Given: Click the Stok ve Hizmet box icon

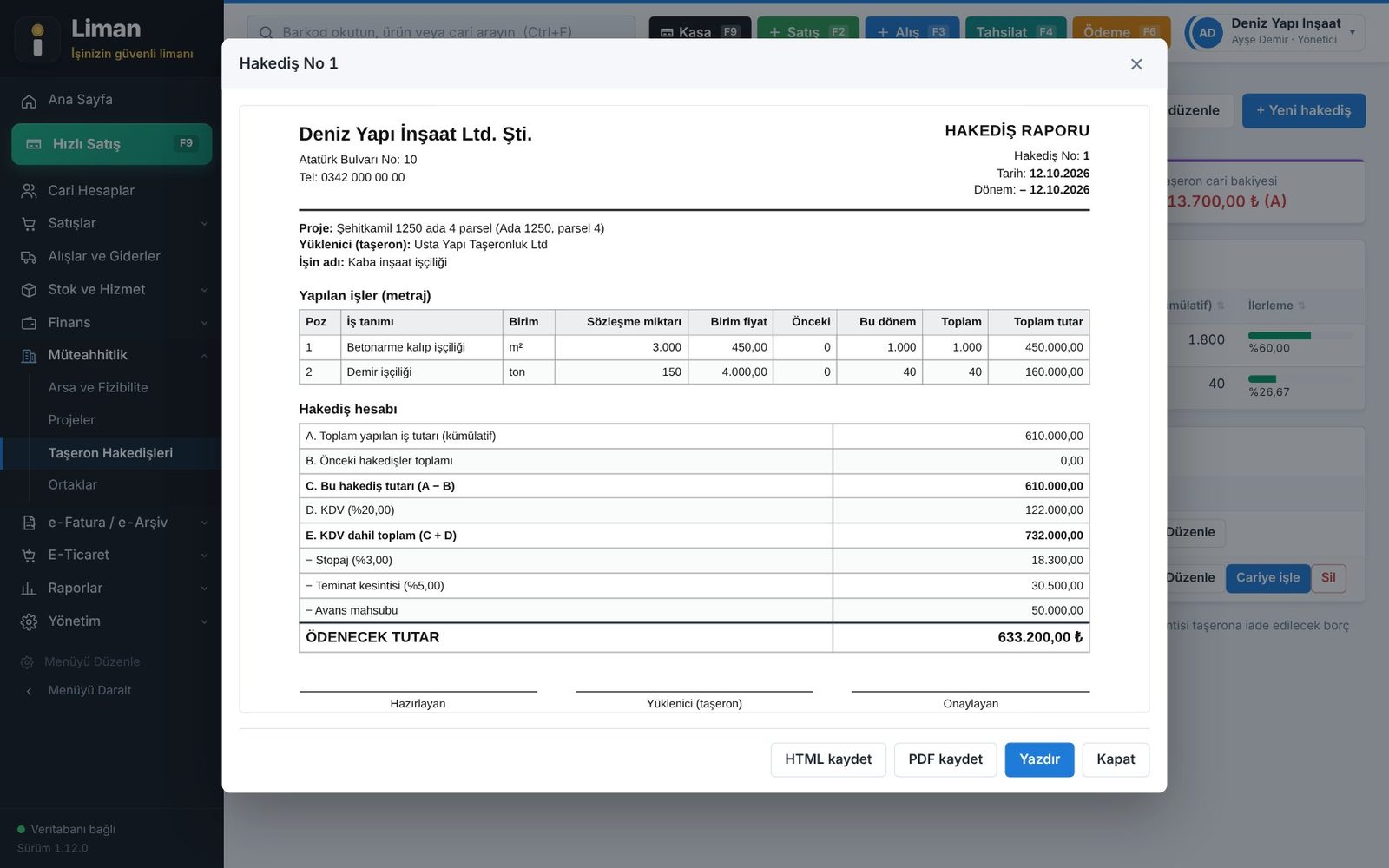Looking at the screenshot, I should point(29,290).
